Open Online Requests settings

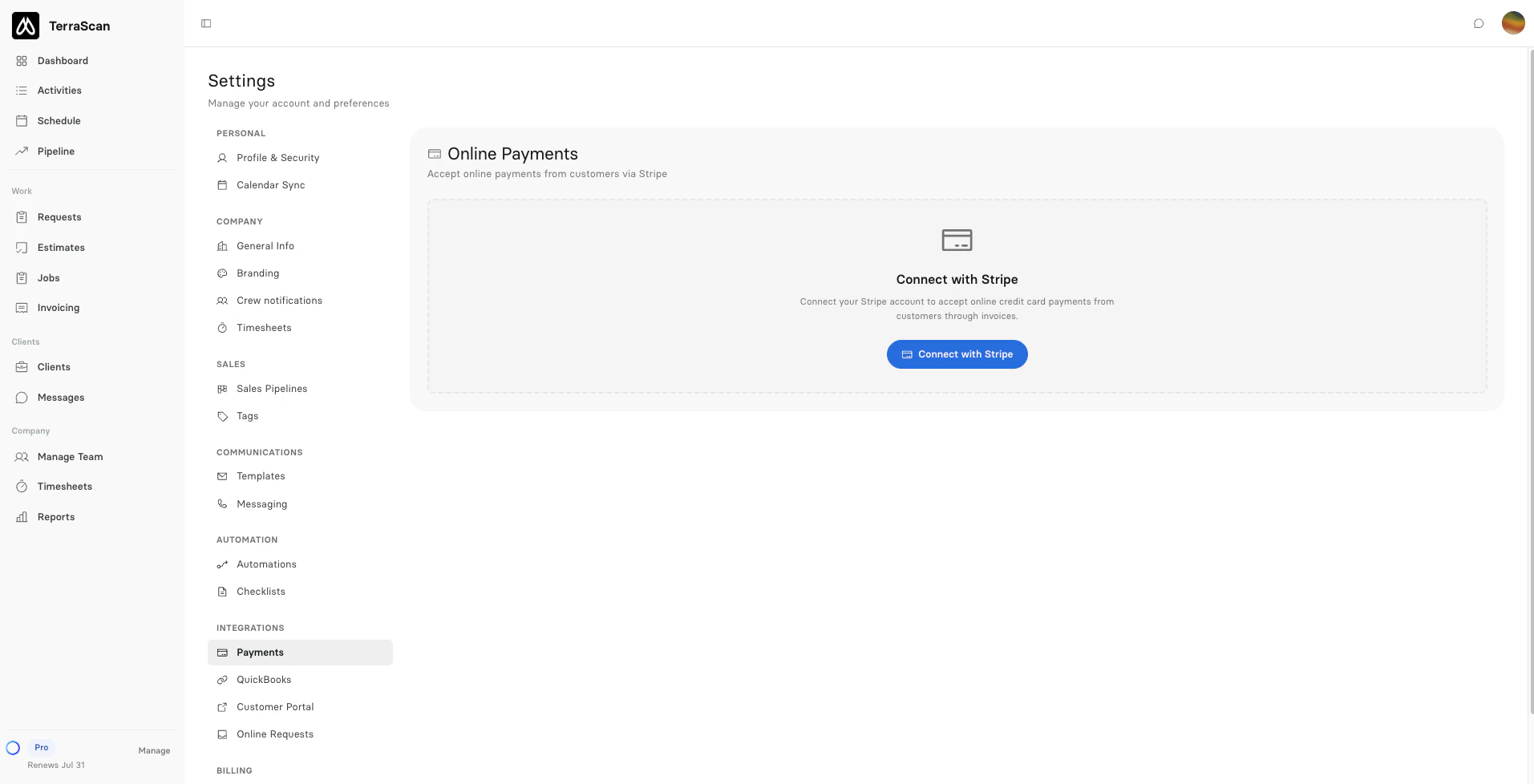click(x=300, y=734)
